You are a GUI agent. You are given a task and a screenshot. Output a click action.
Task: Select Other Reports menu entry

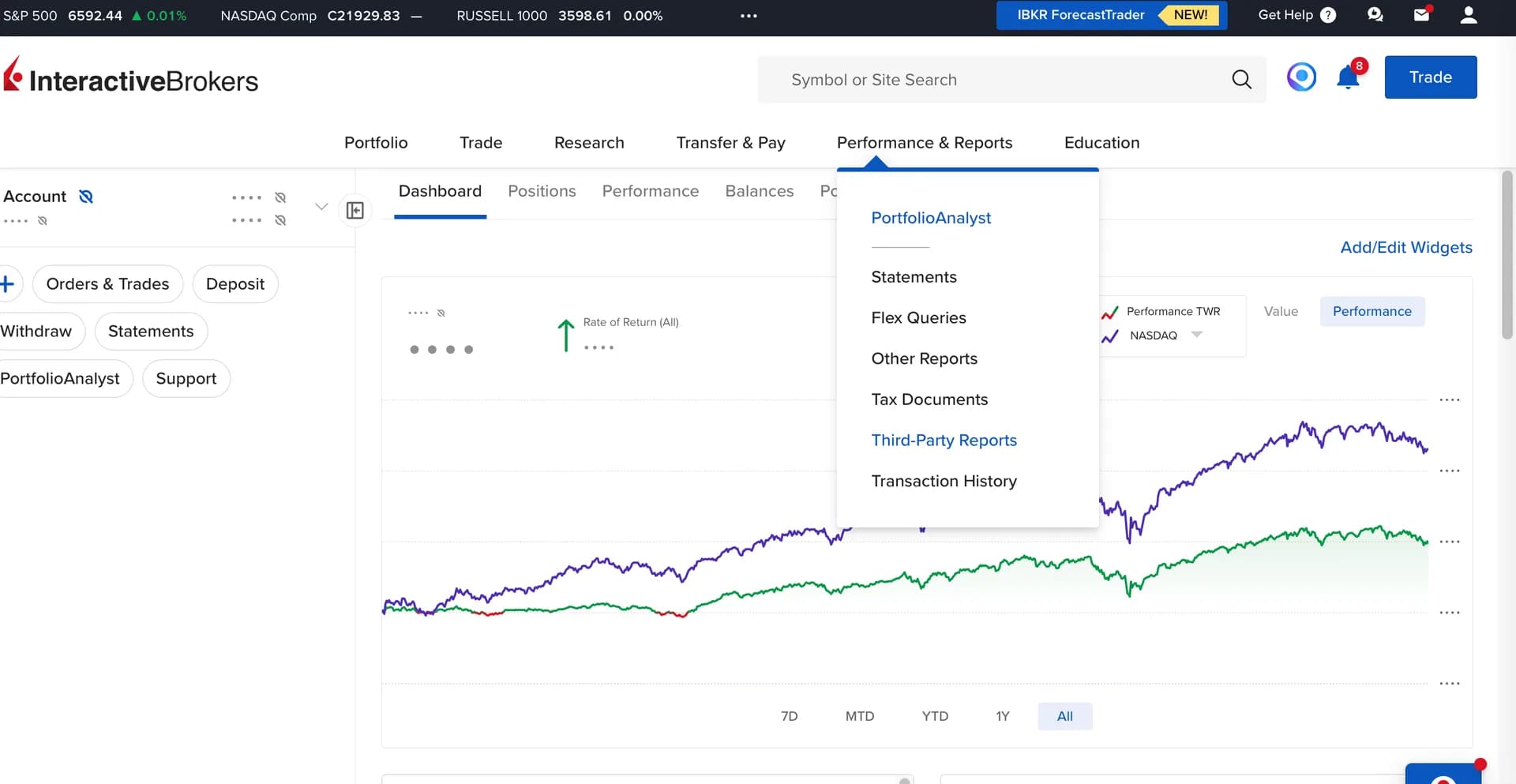pyautogui.click(x=924, y=358)
